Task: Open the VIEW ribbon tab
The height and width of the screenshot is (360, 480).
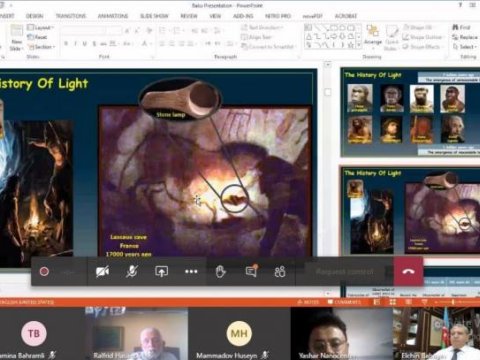Action: (215, 16)
